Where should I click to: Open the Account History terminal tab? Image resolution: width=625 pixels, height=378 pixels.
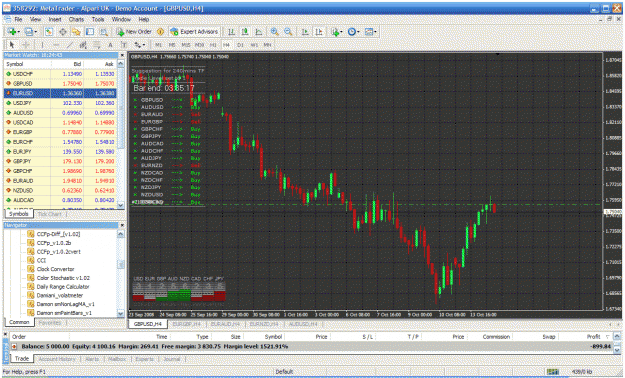point(57,359)
